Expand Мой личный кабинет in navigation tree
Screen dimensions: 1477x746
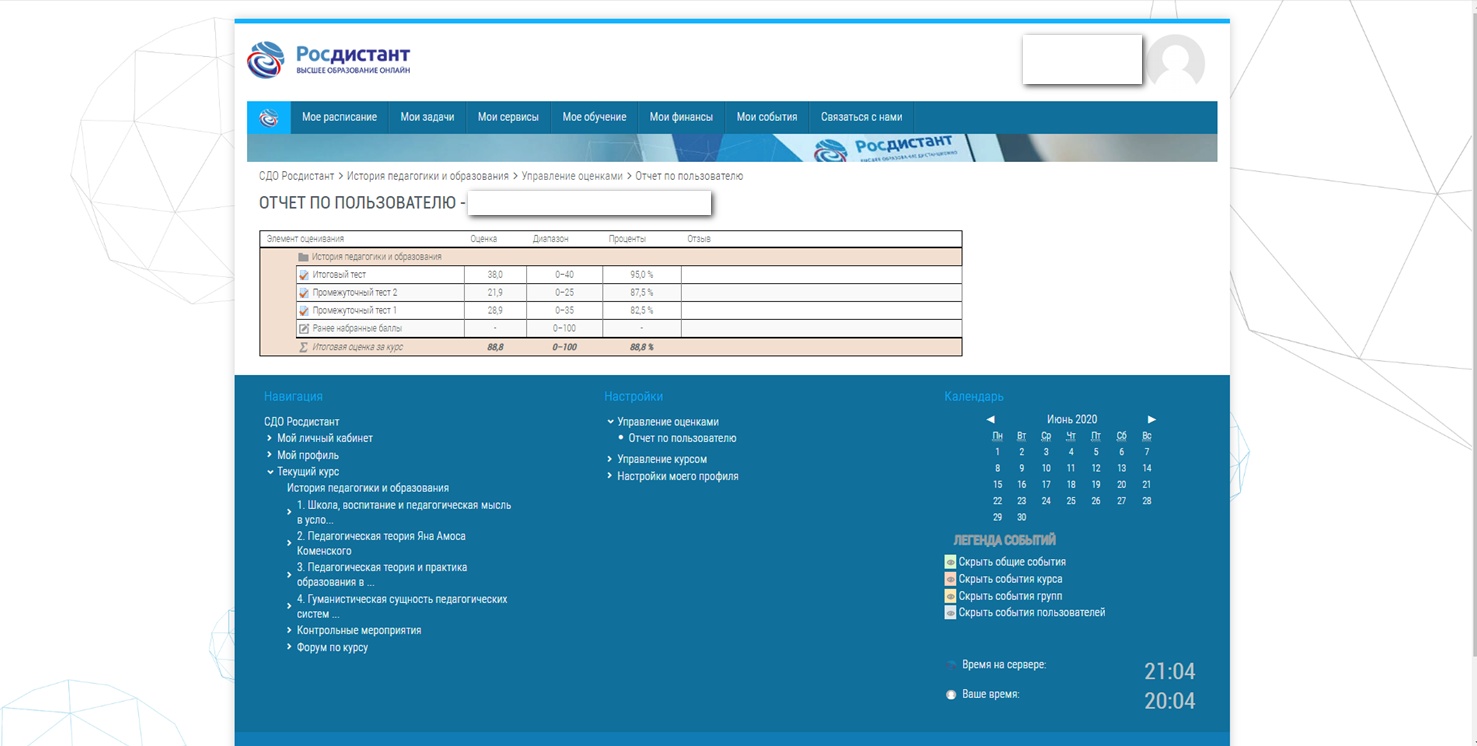pos(269,438)
